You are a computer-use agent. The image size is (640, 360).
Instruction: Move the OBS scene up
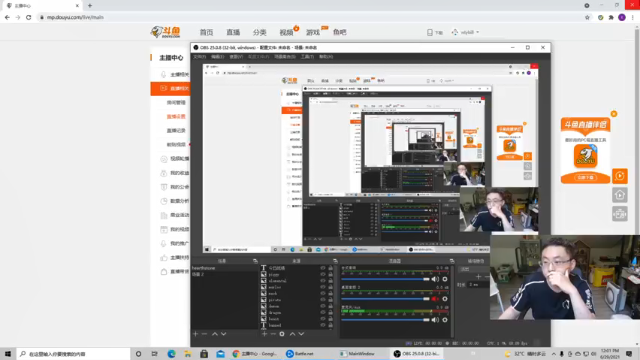coord(215,334)
